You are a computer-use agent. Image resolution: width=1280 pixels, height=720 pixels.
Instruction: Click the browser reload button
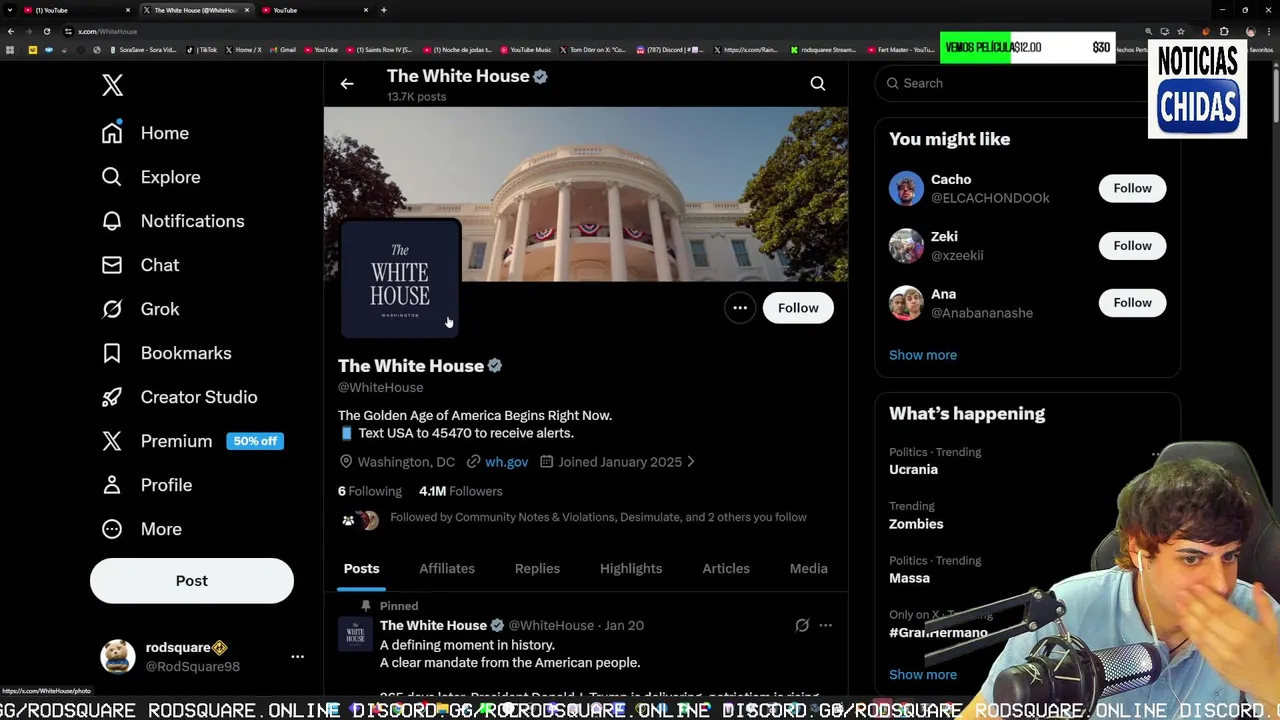[x=46, y=31]
